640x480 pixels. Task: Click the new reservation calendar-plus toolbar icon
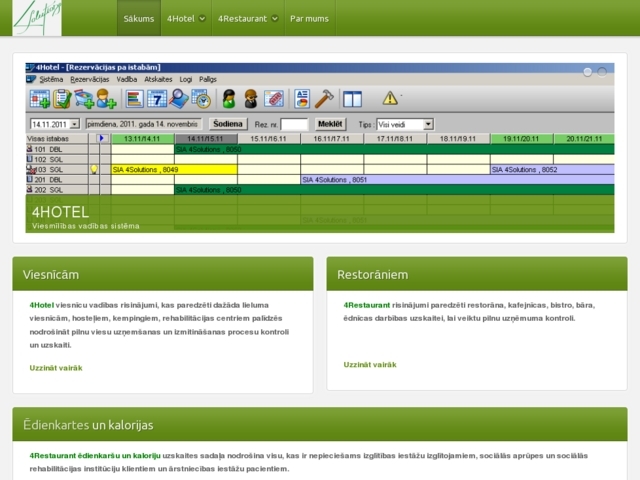click(x=40, y=99)
